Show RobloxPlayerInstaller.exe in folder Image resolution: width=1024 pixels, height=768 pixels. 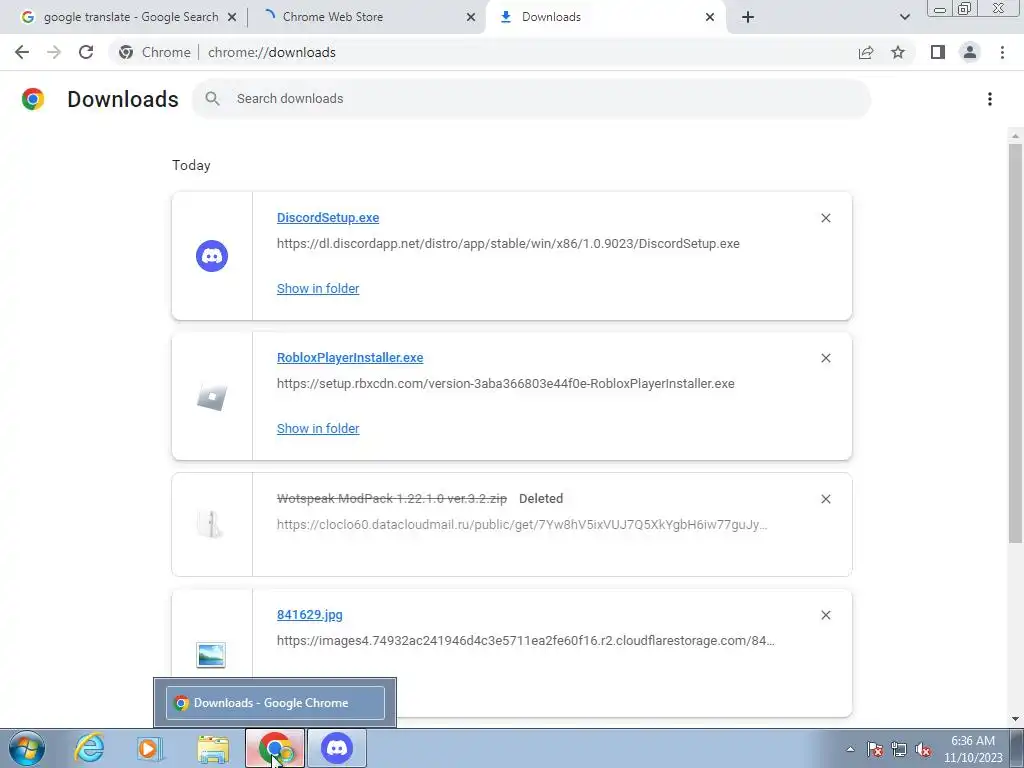[318, 428]
